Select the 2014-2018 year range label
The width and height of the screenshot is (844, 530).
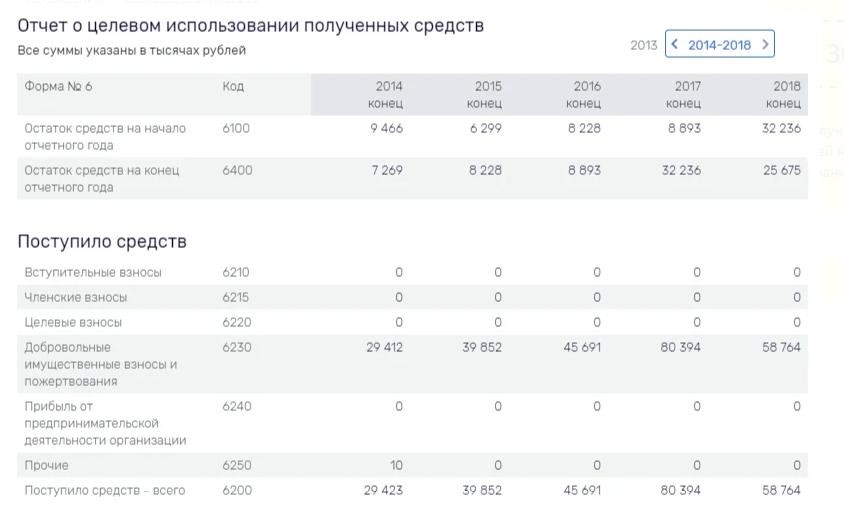coord(719,45)
